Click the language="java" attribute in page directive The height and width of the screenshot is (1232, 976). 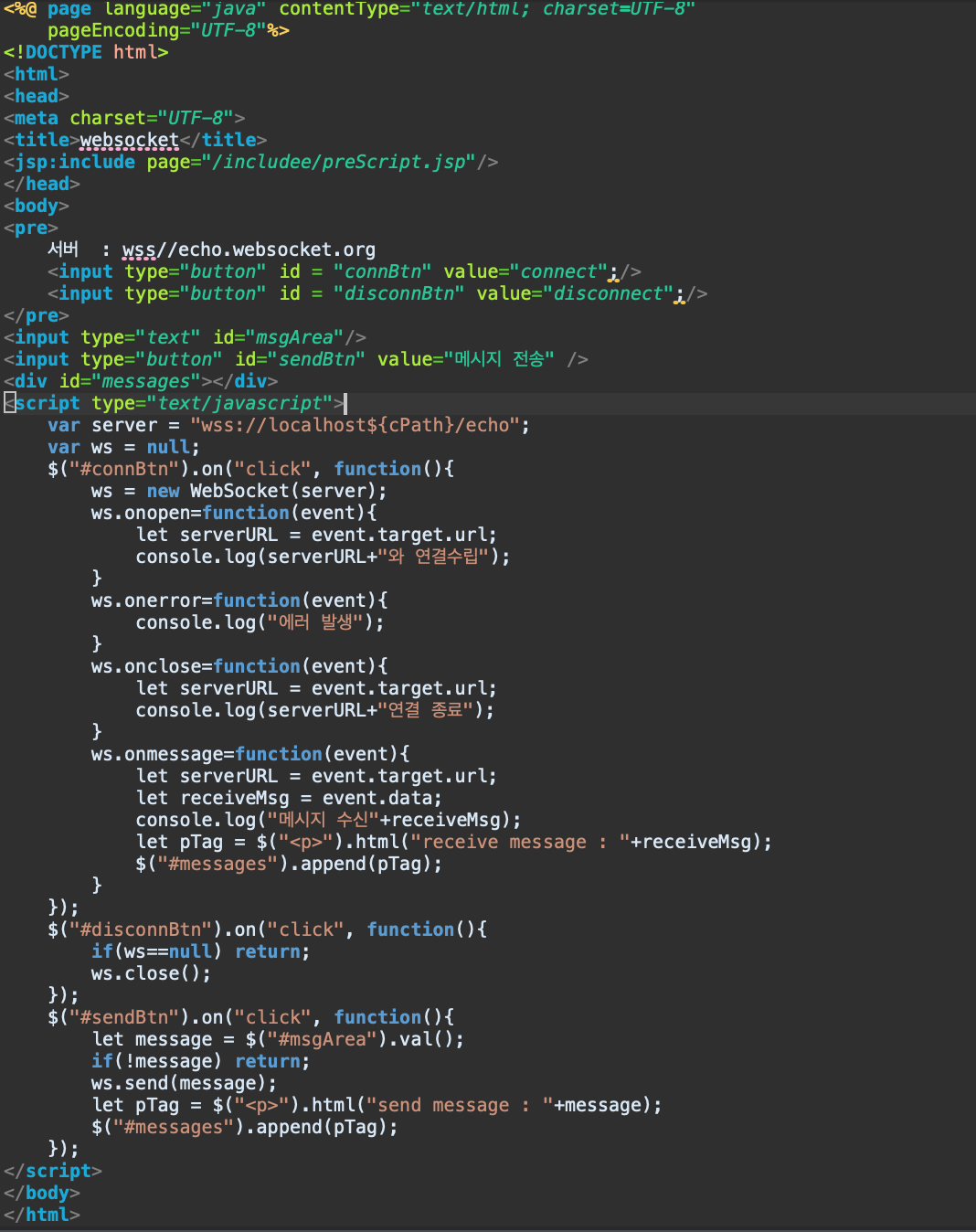coord(186,9)
